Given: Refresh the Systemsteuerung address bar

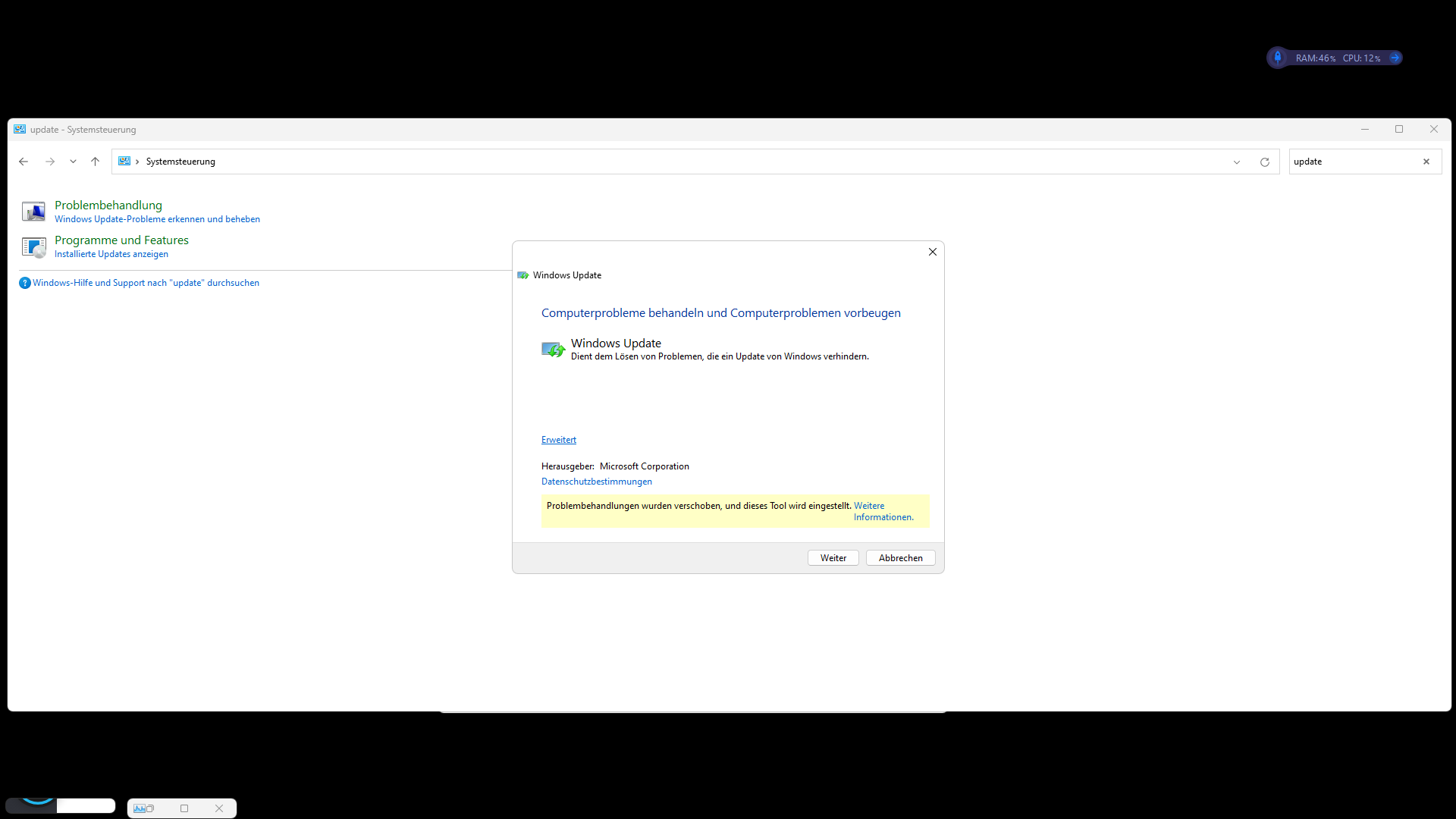Looking at the screenshot, I should [1264, 162].
